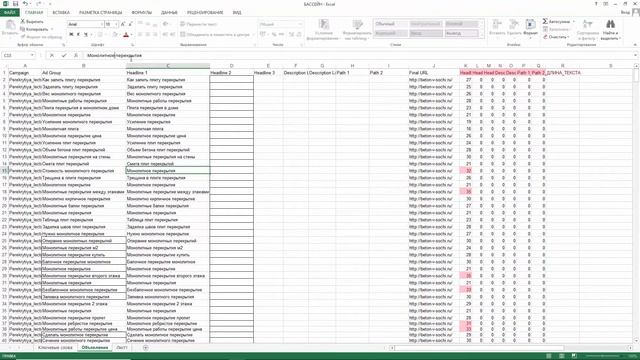Apply fill color bucket
640x360 pixels.
pos(115,35)
